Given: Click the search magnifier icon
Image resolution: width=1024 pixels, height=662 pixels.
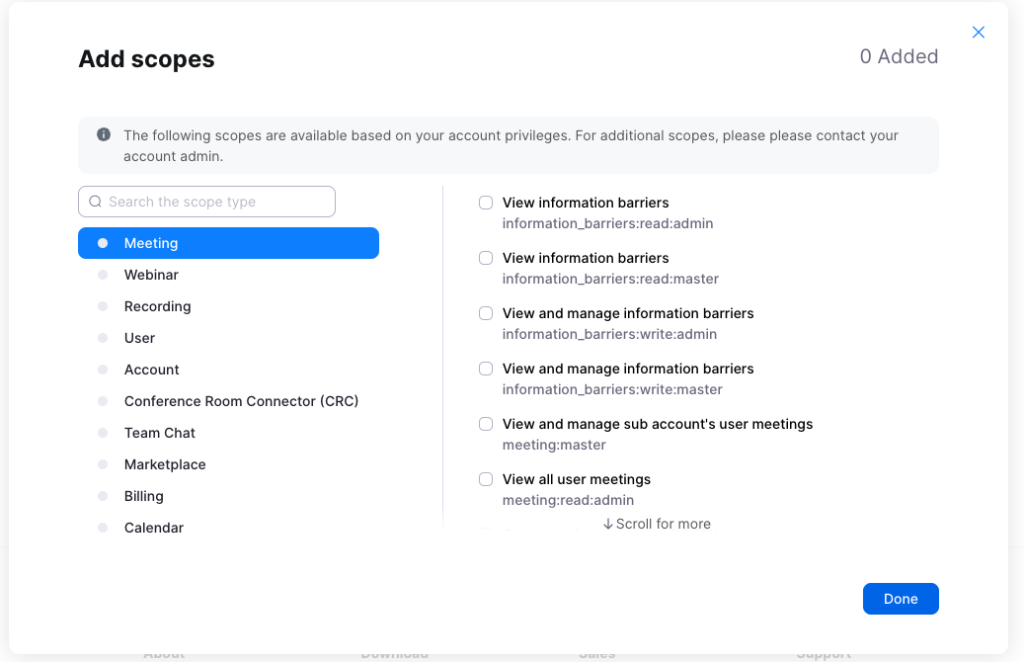Looking at the screenshot, I should pyautogui.click(x=96, y=202).
